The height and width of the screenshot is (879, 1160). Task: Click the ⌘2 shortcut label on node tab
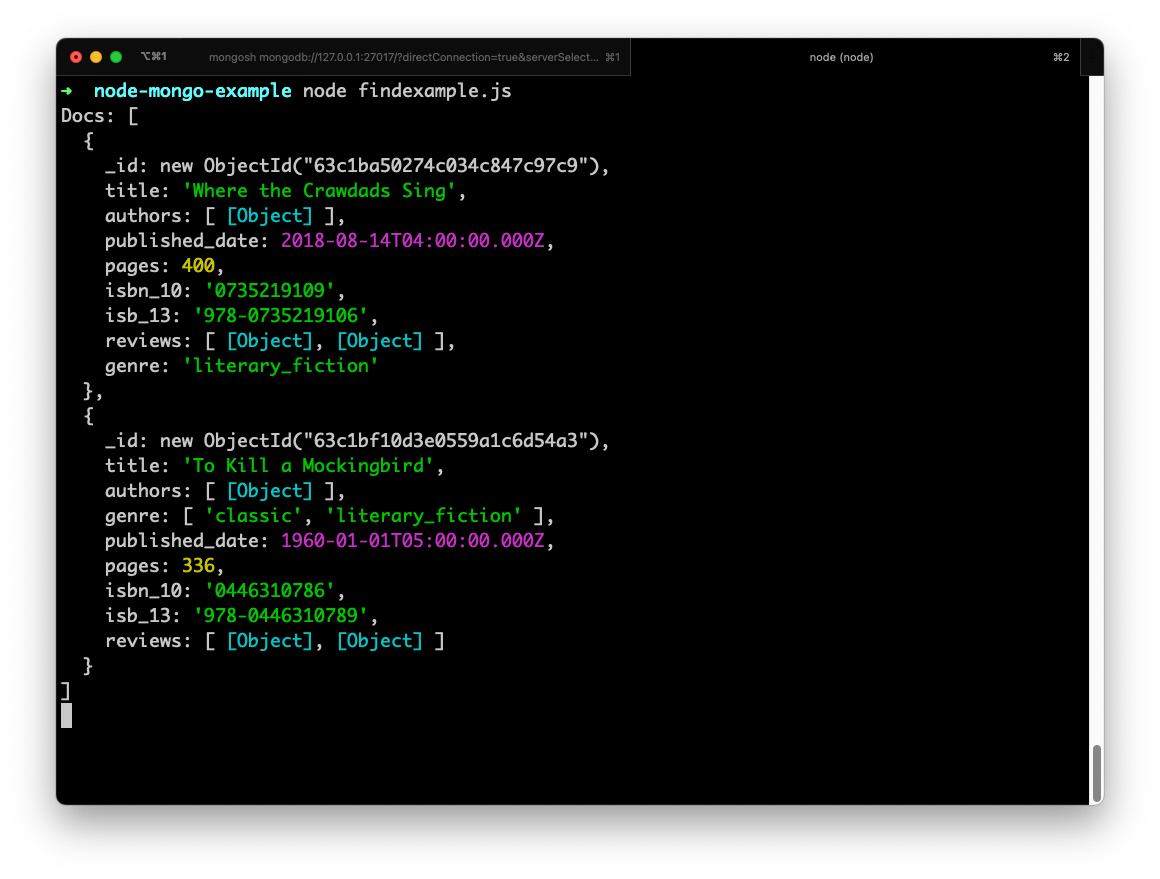(1061, 57)
